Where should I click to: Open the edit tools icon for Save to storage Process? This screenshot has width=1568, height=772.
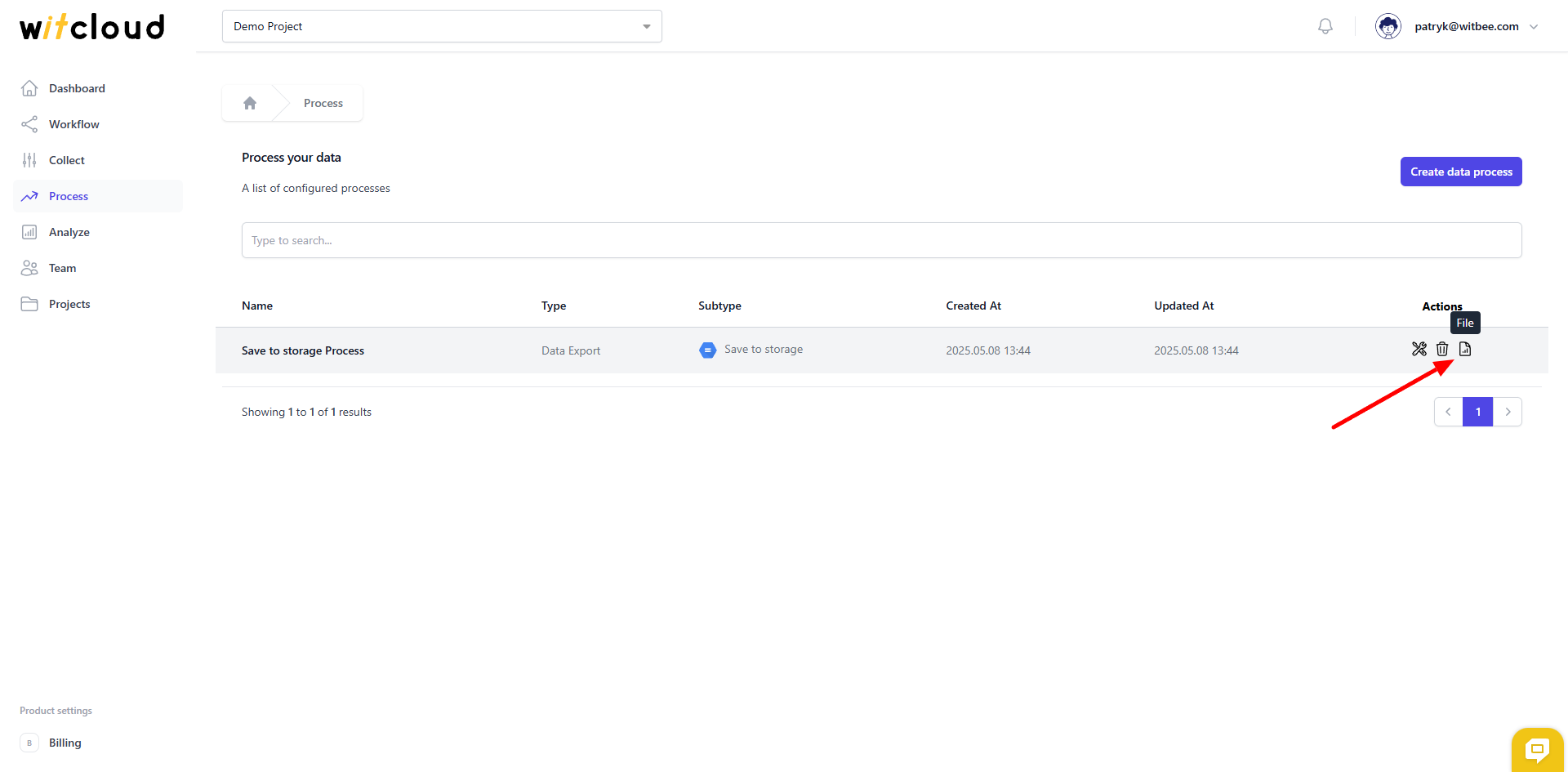click(1419, 349)
